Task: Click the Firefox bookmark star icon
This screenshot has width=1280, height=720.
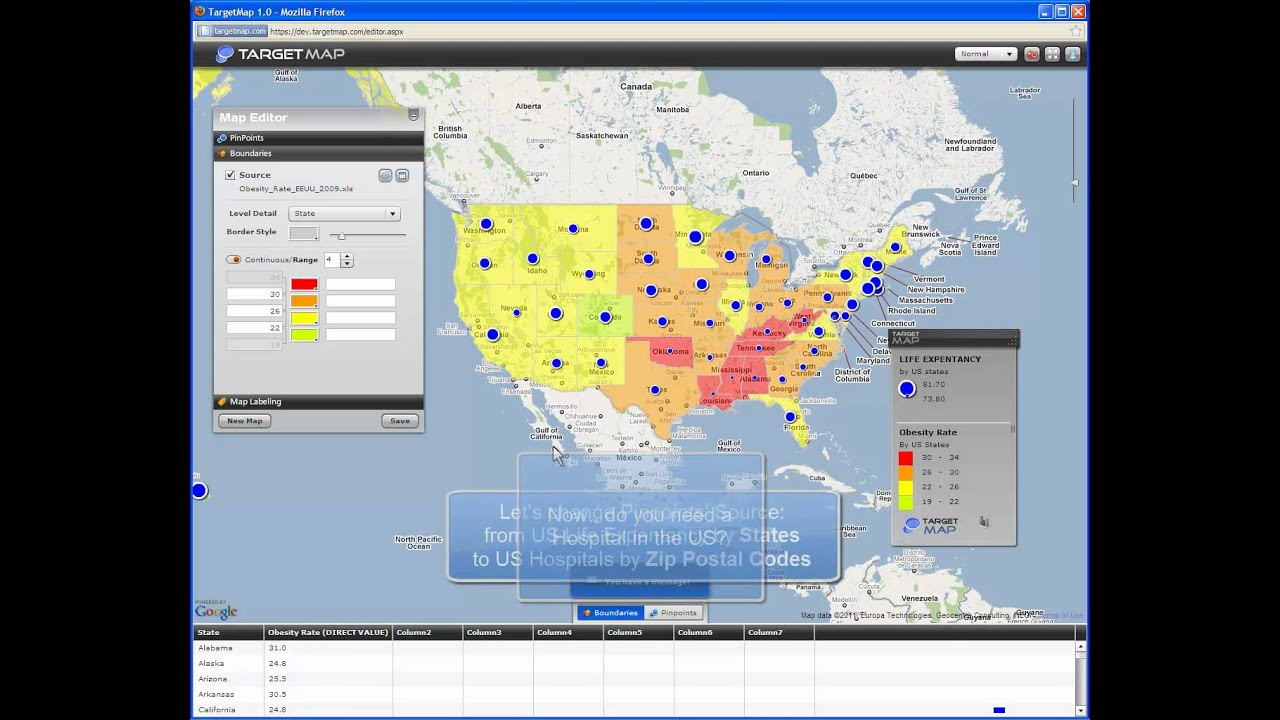Action: (x=1075, y=31)
